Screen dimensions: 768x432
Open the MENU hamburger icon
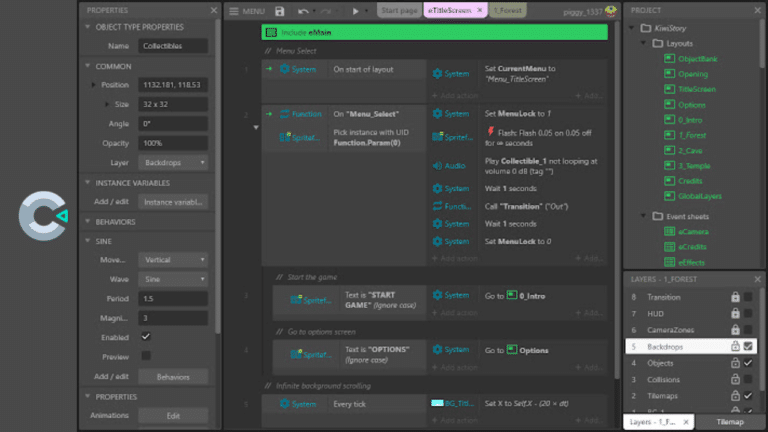(234, 11)
